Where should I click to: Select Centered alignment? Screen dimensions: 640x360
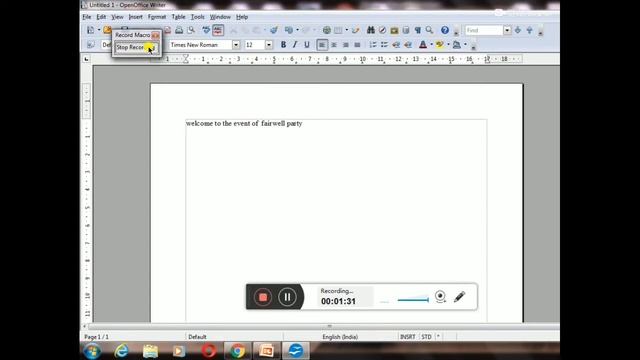(x=334, y=44)
